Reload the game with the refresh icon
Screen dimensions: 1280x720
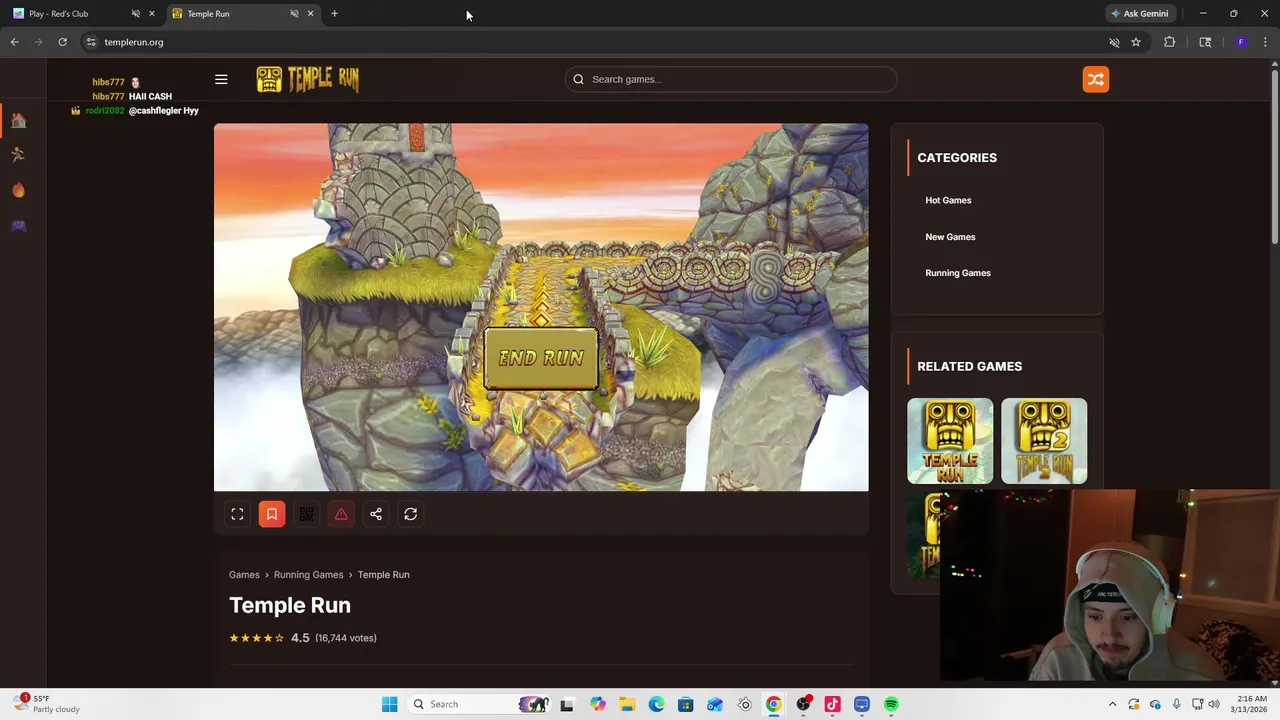(410, 514)
